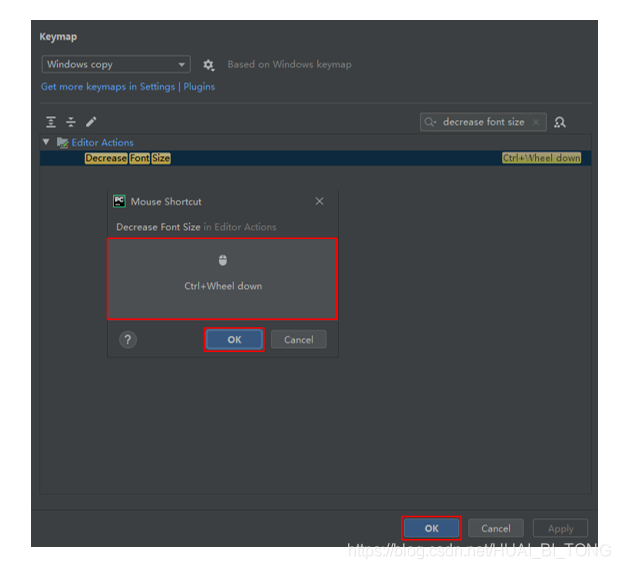This screenshot has width=620, height=569.
Task: Click the Keymap heading text
Action: tap(58, 37)
